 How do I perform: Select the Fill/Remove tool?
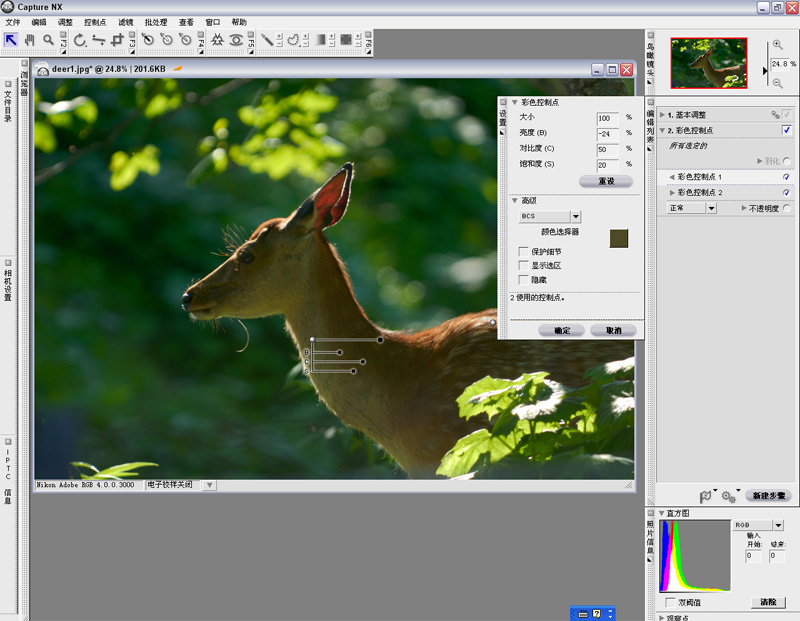click(346, 40)
